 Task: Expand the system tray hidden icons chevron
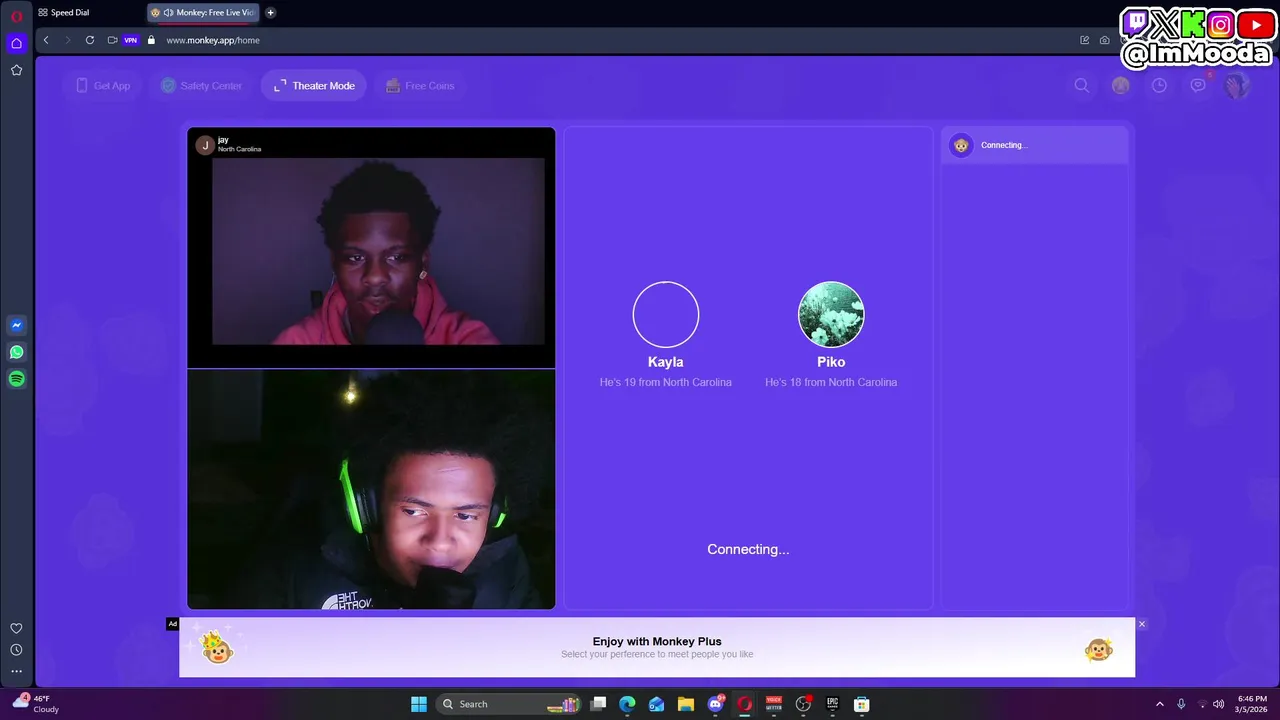pyautogui.click(x=1160, y=704)
